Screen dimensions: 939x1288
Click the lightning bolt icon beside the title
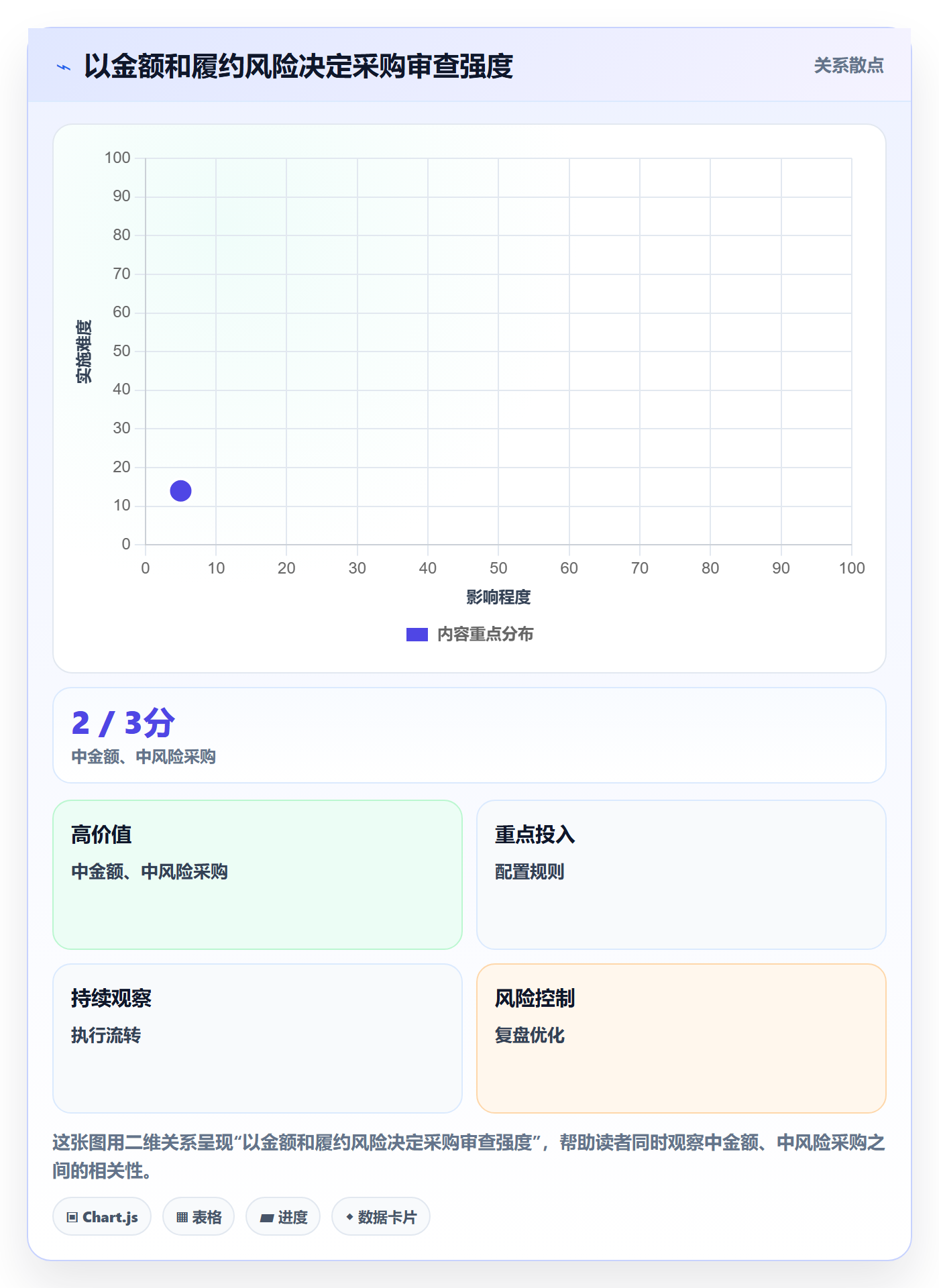click(x=64, y=67)
